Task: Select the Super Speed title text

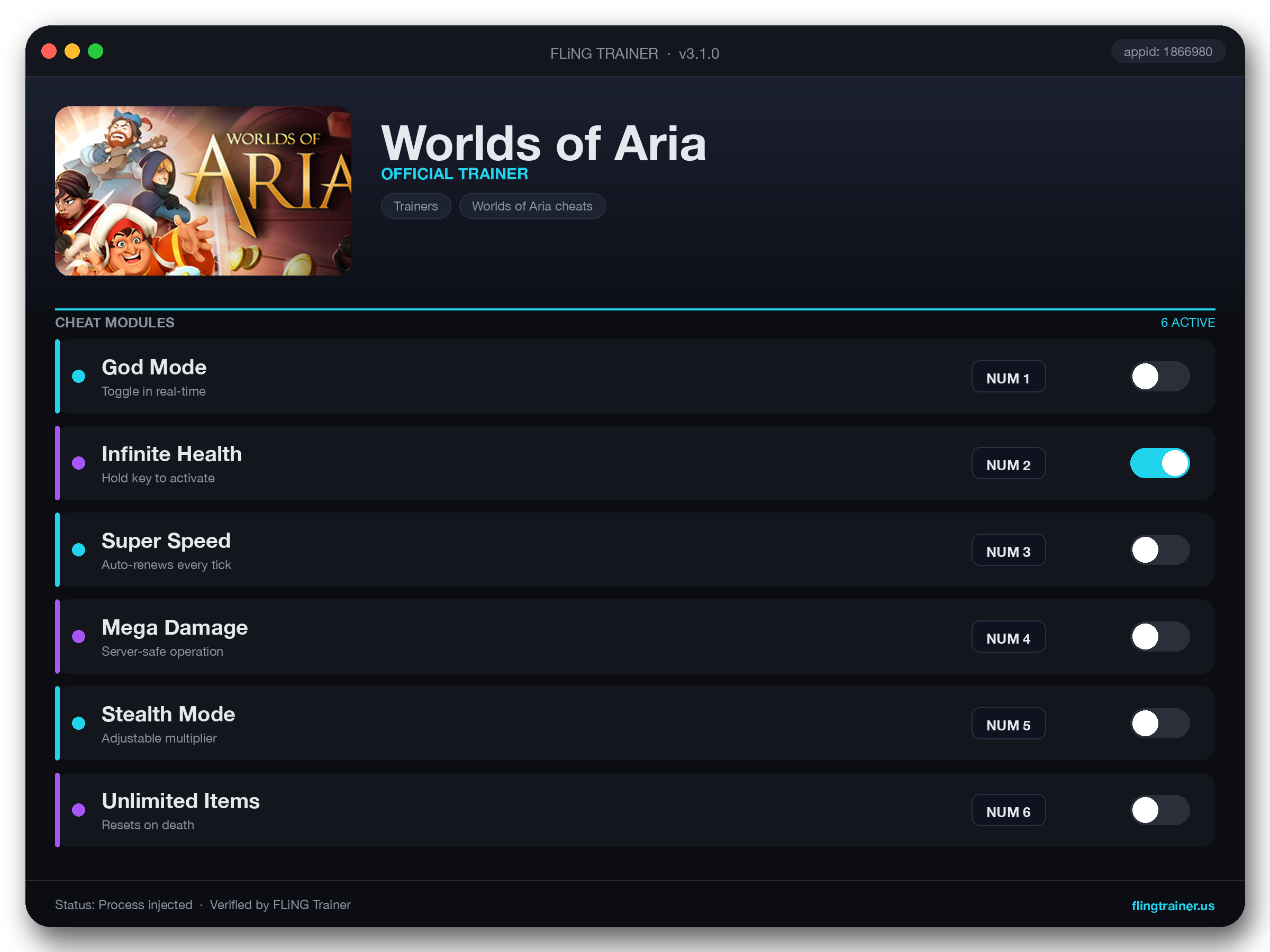Action: pos(166,541)
